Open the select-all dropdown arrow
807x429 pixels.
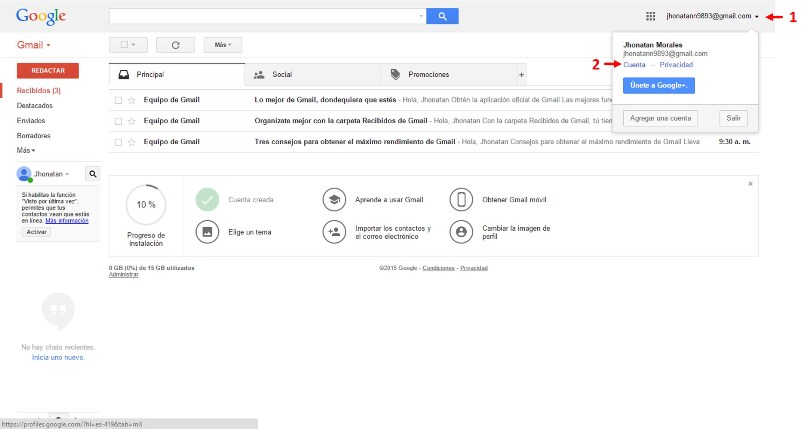tap(134, 45)
